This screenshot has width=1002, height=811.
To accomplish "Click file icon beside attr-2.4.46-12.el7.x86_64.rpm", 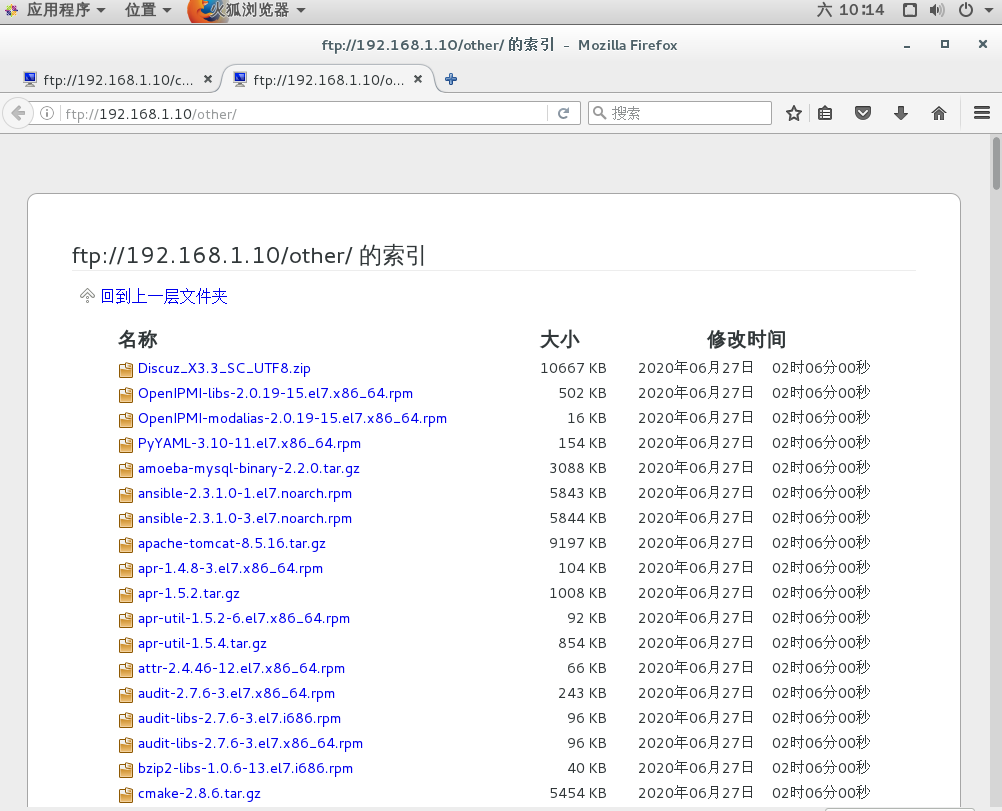I will click(126, 670).
